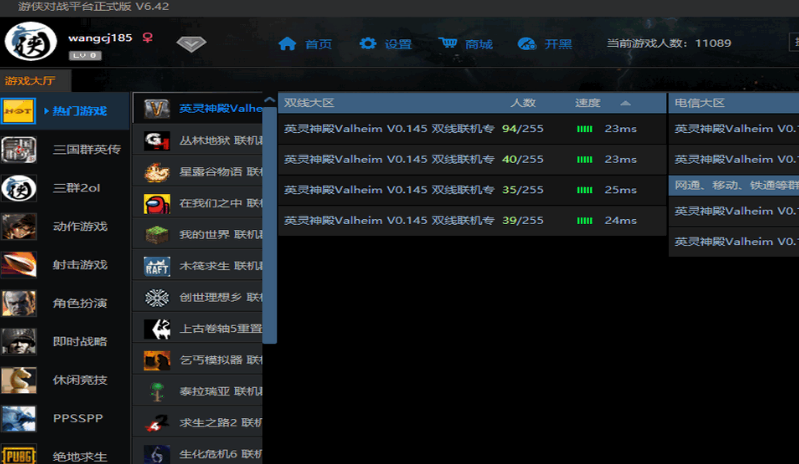Click the 求生之路2 game icon
This screenshot has width=799, height=464.
click(156, 423)
